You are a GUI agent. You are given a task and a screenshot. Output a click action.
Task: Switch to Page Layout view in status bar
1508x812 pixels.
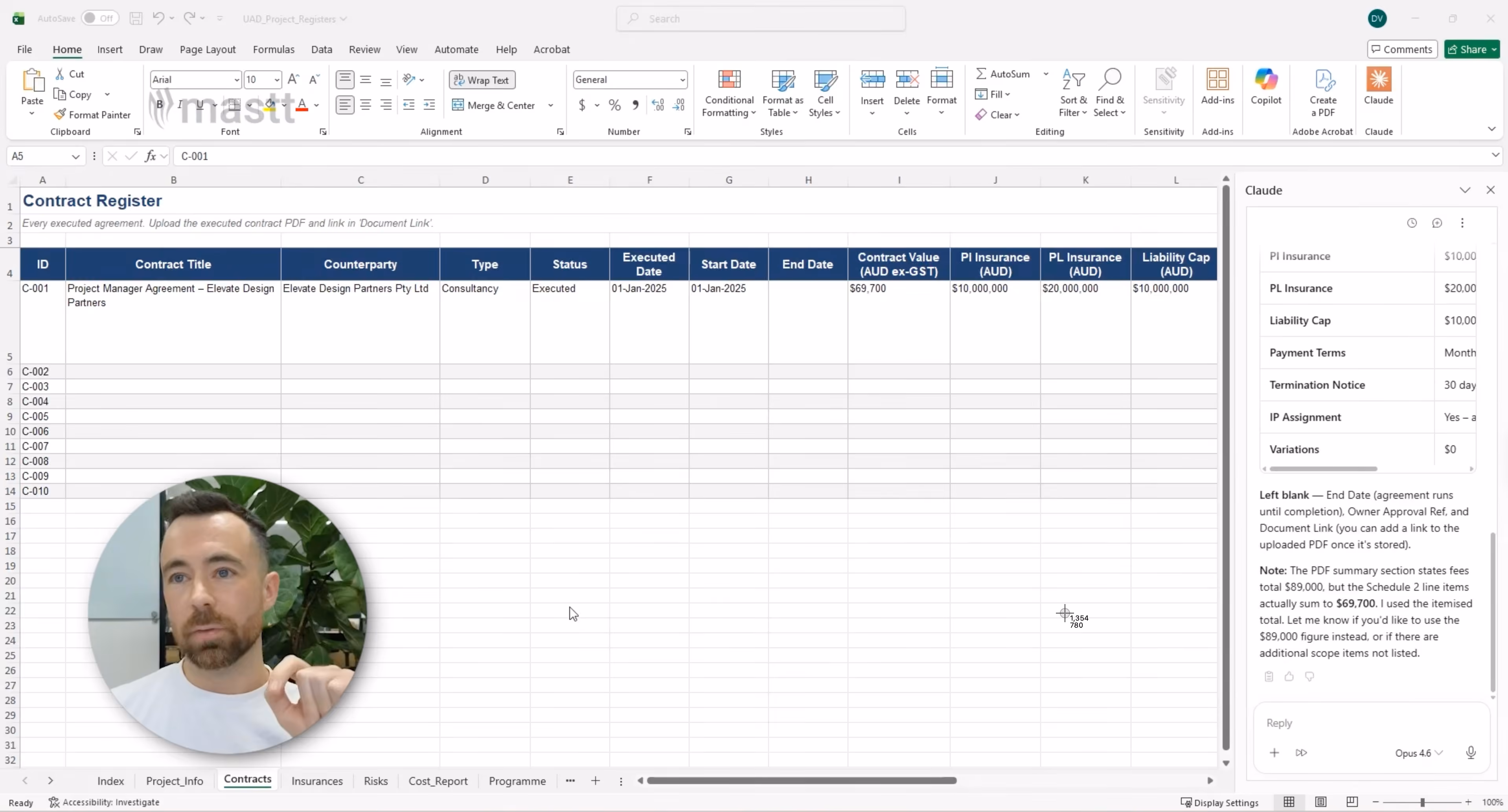click(1320, 802)
